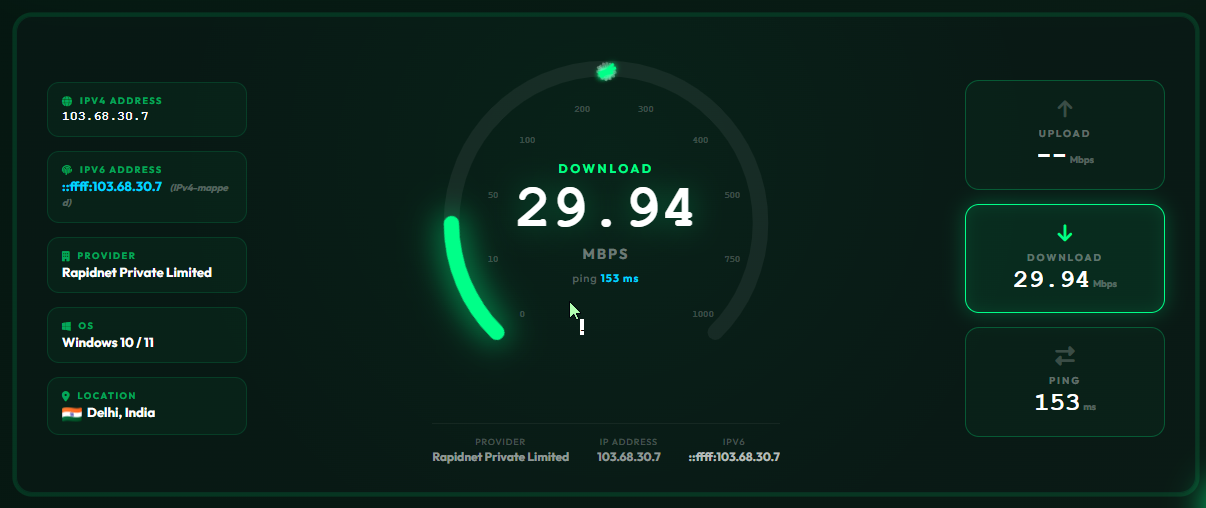Click the 29.94 value in DOWNLOAD card
The image size is (1206, 508).
coord(1051,280)
